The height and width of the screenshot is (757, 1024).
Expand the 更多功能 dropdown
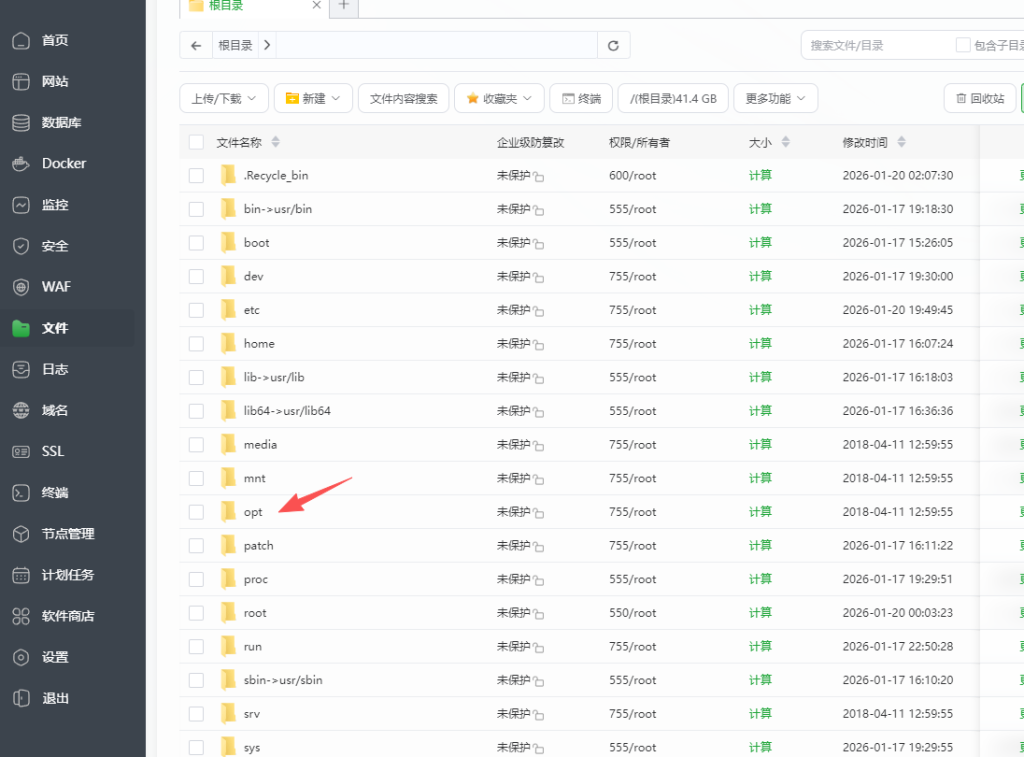point(775,98)
